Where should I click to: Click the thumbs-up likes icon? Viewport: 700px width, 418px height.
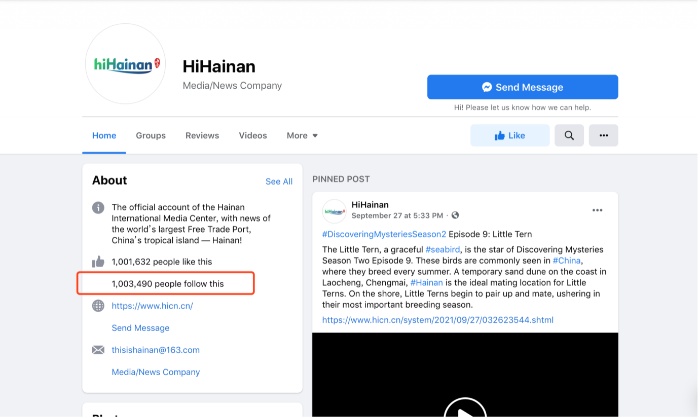tap(98, 262)
